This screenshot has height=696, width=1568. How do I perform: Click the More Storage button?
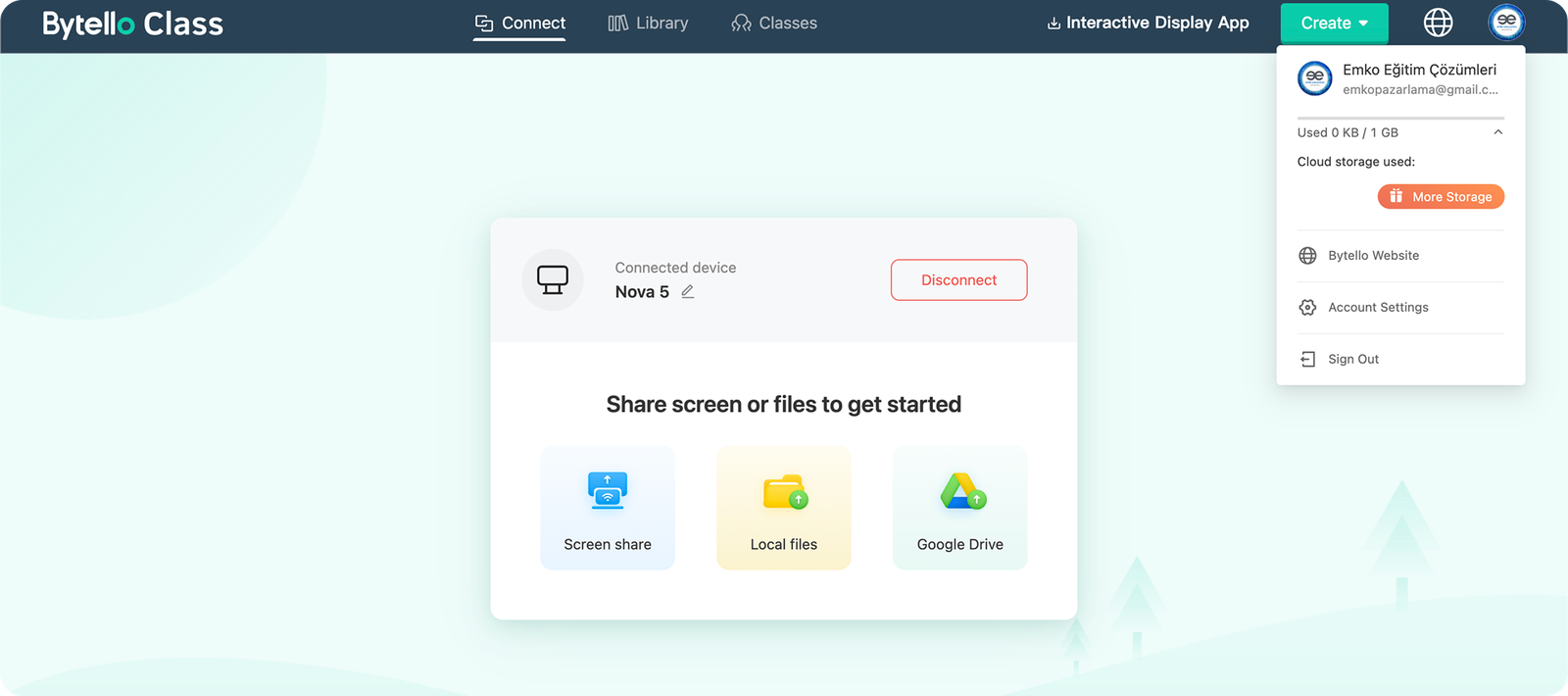click(1441, 197)
